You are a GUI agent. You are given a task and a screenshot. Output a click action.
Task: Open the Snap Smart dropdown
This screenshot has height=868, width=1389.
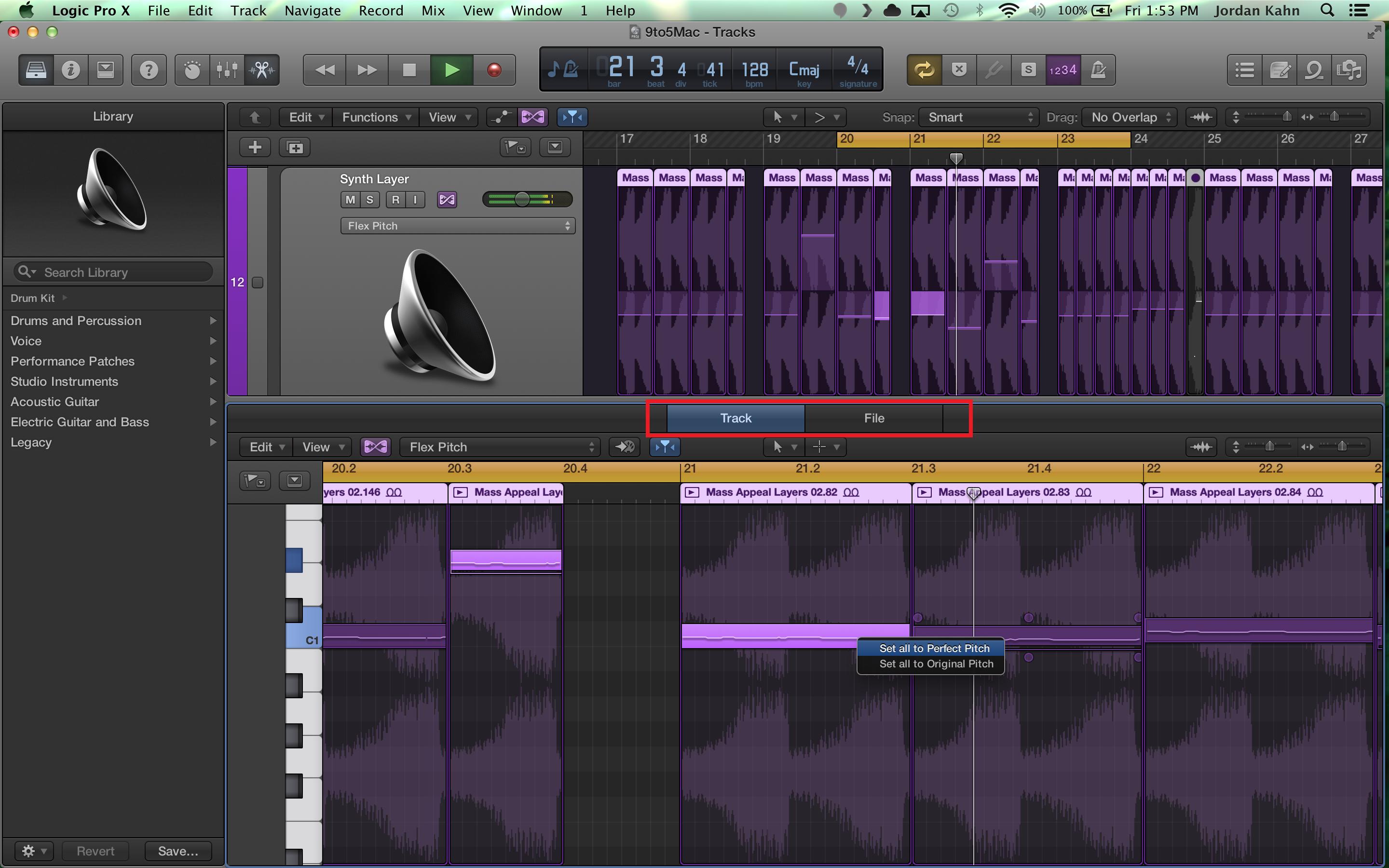(x=979, y=117)
